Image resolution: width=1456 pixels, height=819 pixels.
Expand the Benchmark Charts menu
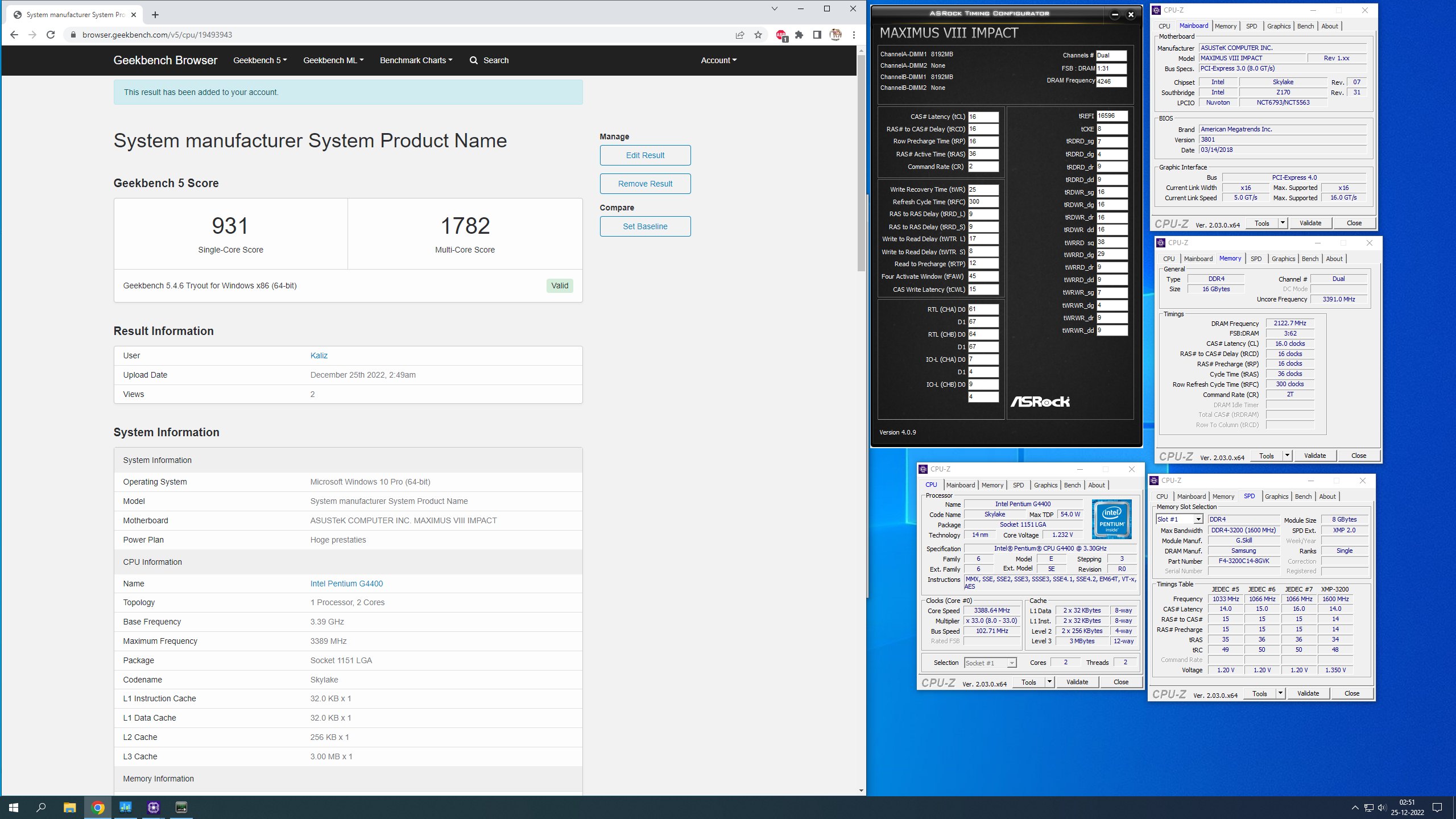pyautogui.click(x=416, y=60)
